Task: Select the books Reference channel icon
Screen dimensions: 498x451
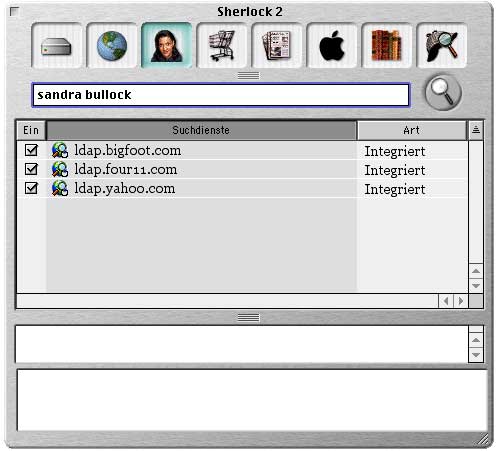Action: click(387, 46)
